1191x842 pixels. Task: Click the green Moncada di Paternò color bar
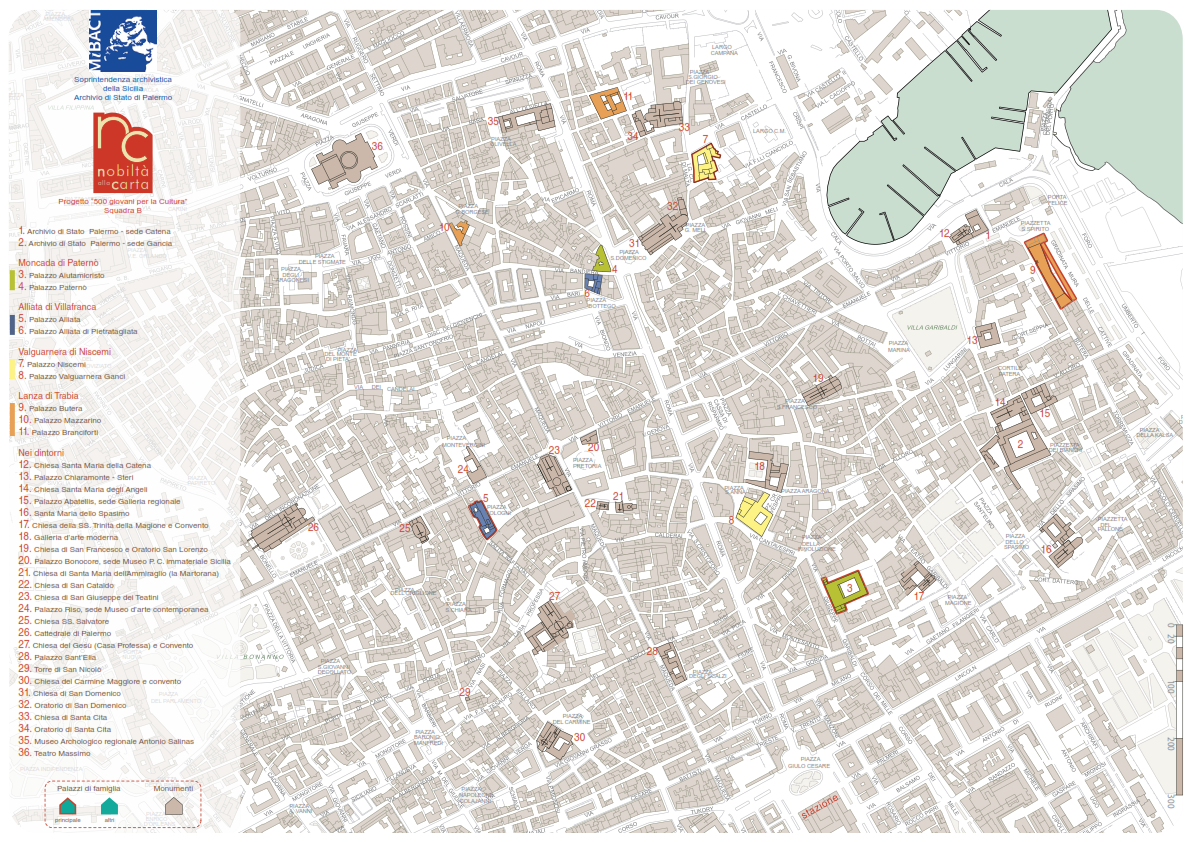pos(11,280)
